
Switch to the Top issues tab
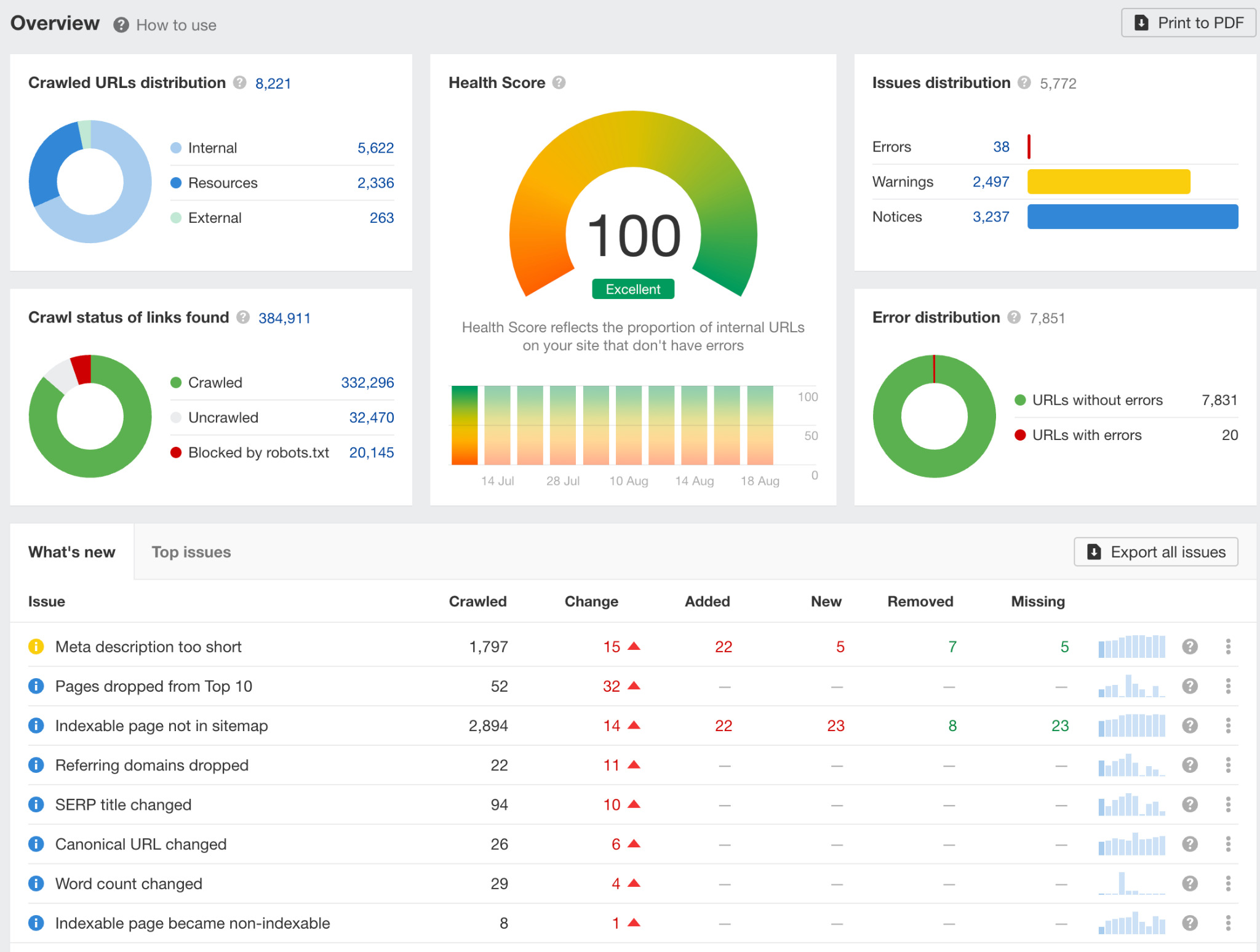[191, 551]
